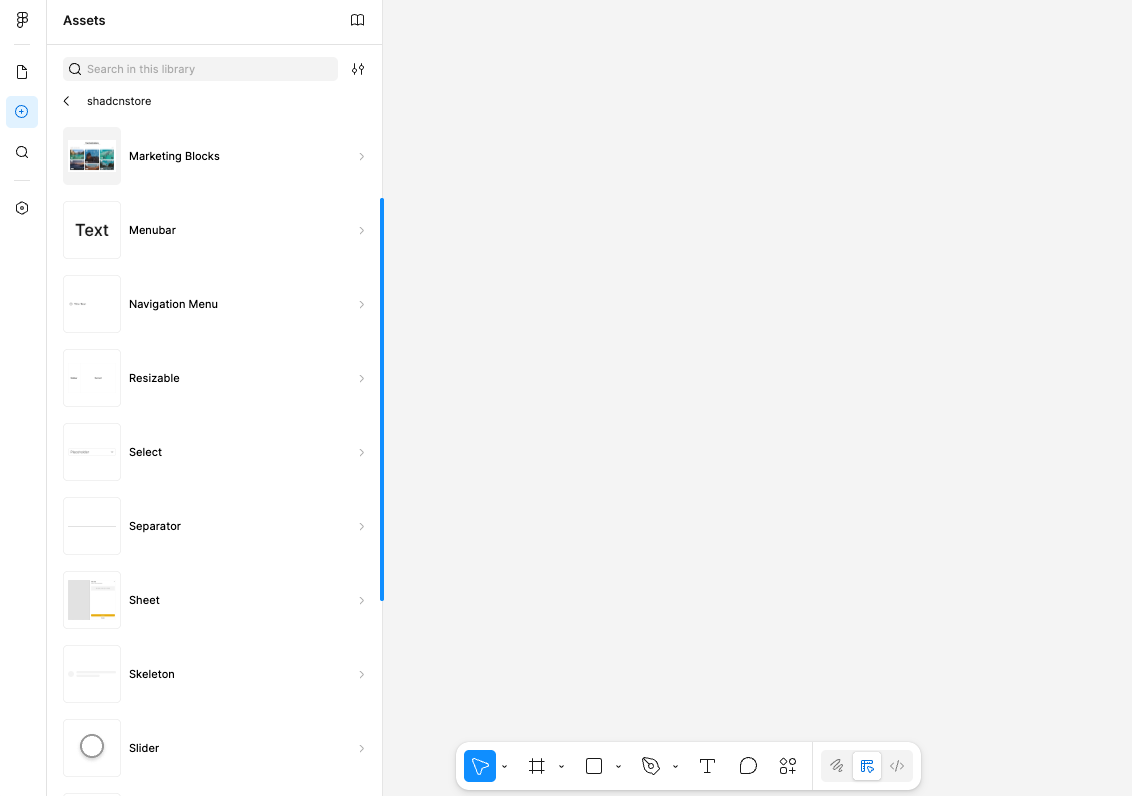Select the Pen tool

pyautogui.click(x=650, y=766)
